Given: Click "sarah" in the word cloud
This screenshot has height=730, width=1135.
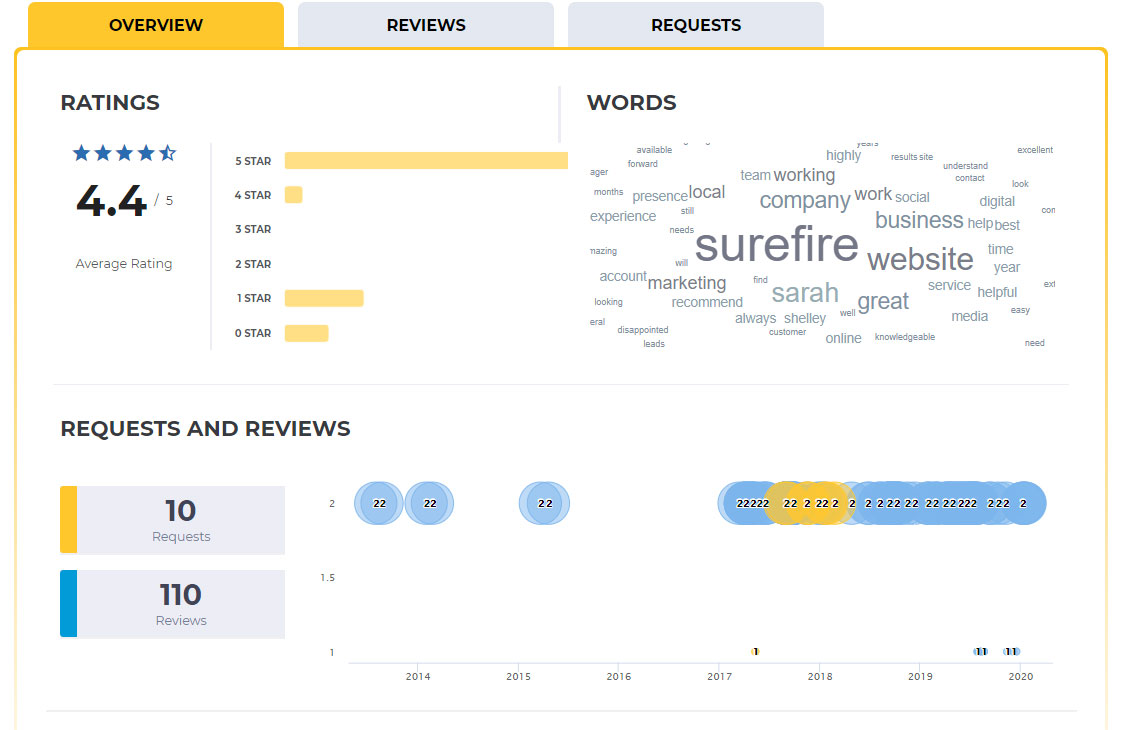Looking at the screenshot, I should [804, 292].
